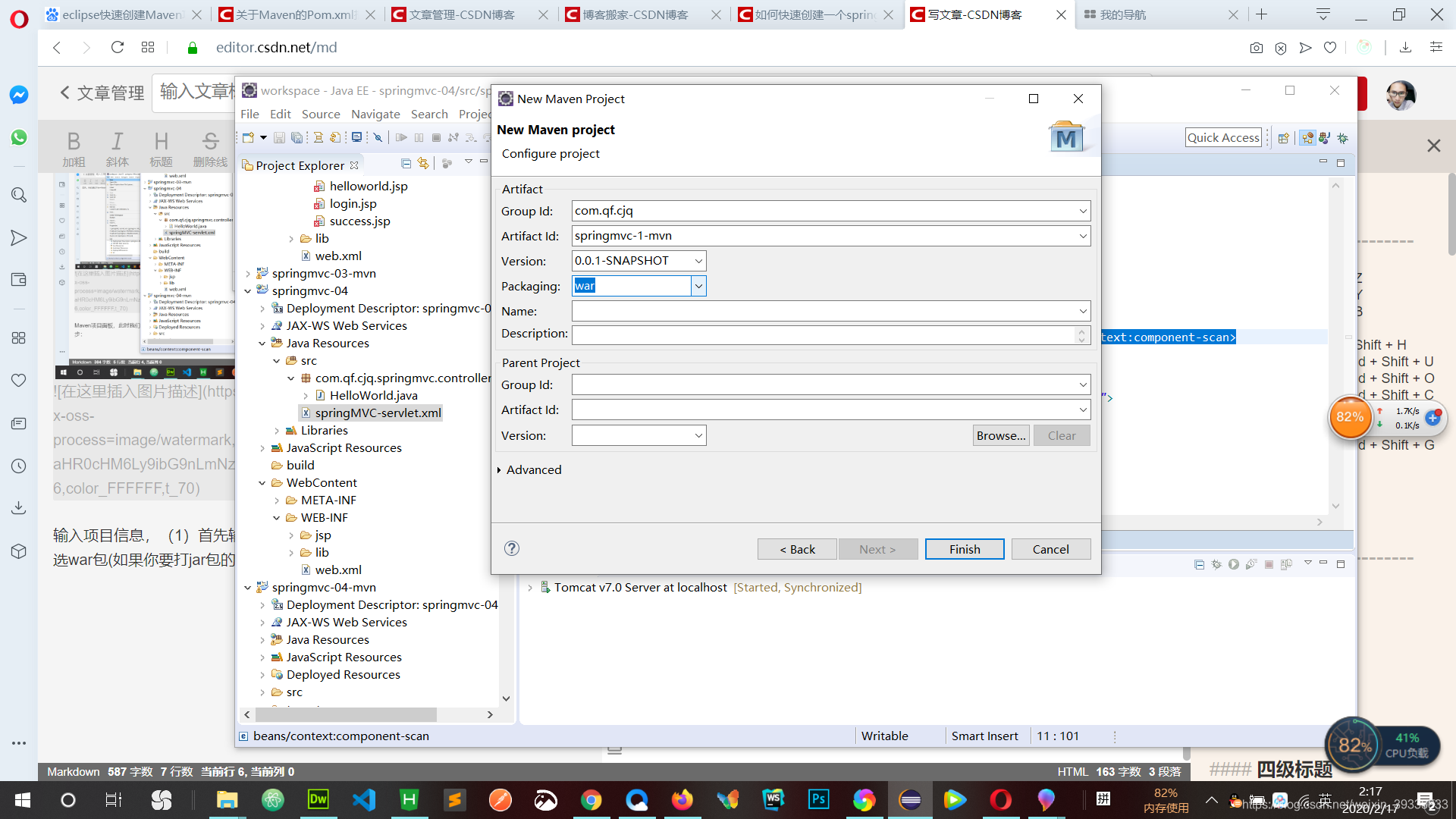Click the Eclipse Save toolbar icon

[x=279, y=137]
